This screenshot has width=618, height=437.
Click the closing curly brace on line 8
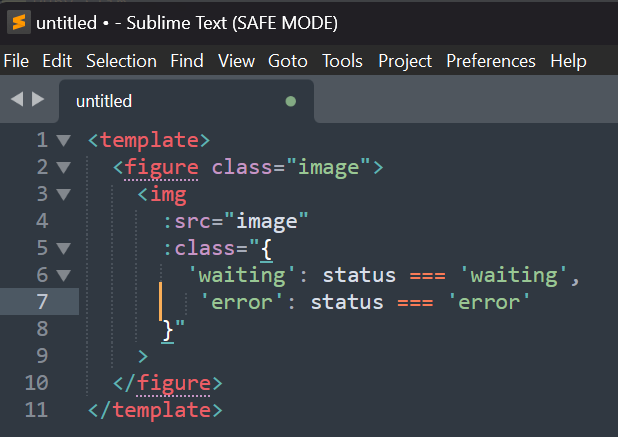(168, 330)
